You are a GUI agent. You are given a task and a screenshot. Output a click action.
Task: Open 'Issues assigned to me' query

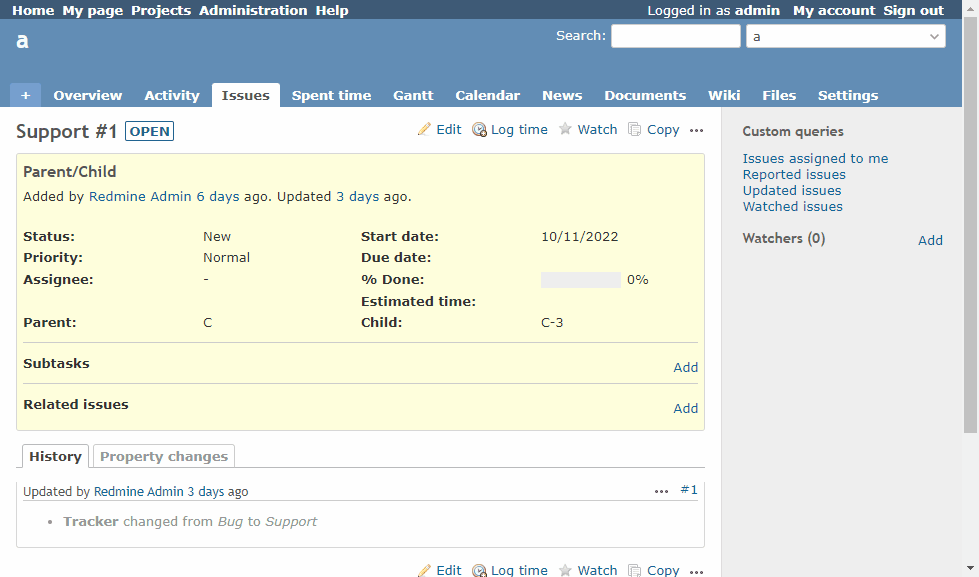(815, 159)
